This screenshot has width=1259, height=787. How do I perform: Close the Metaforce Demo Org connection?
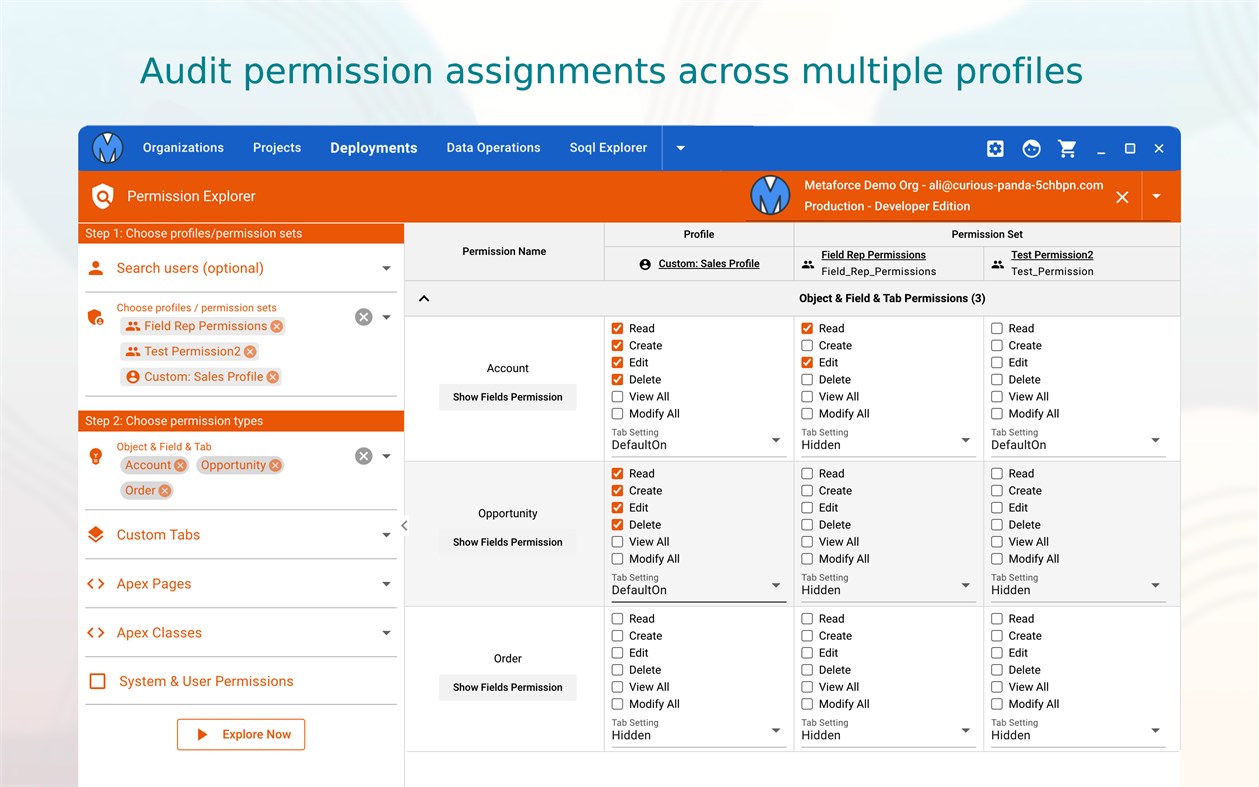(1122, 197)
